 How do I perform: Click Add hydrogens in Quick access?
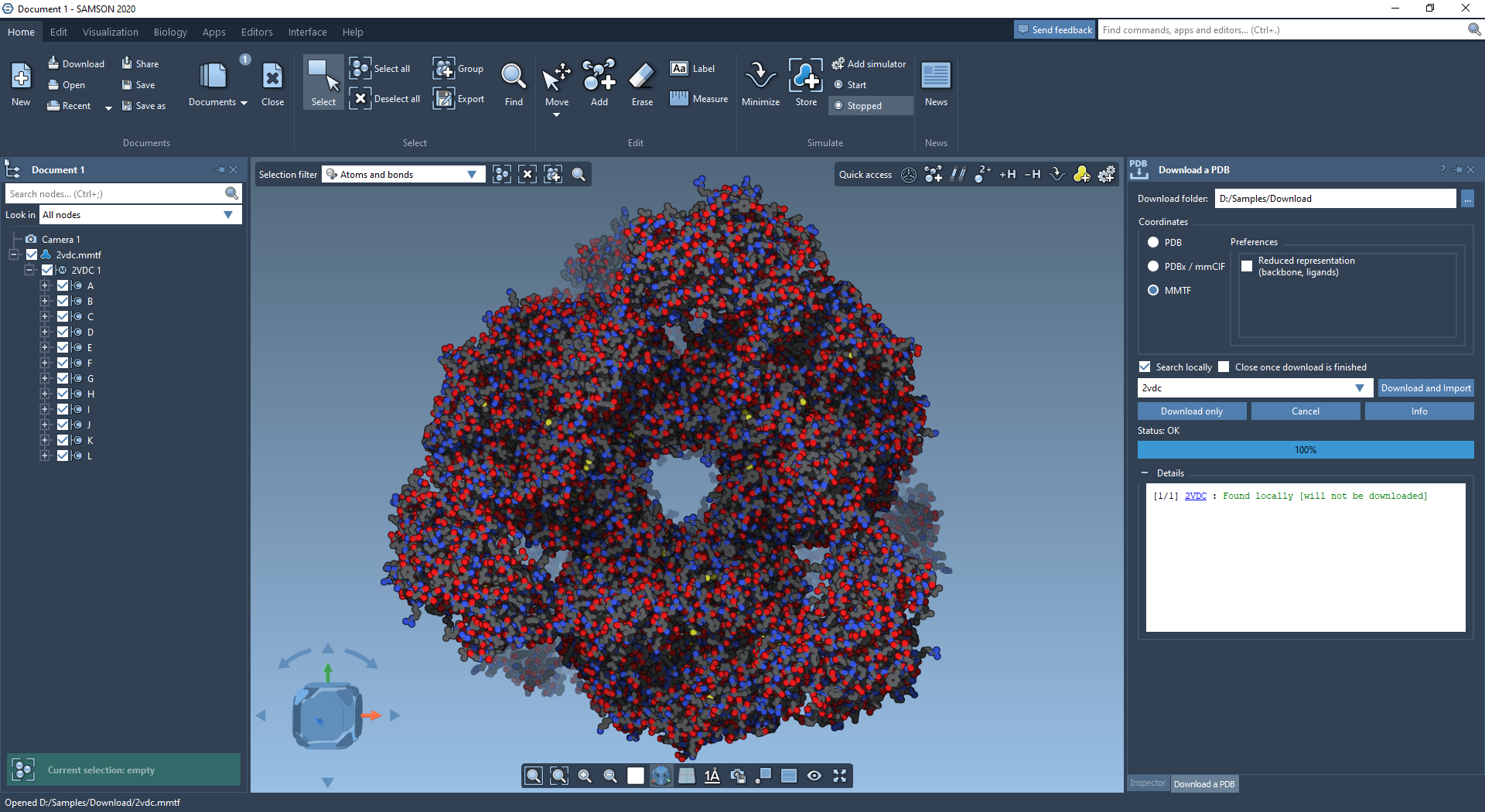(x=1007, y=175)
